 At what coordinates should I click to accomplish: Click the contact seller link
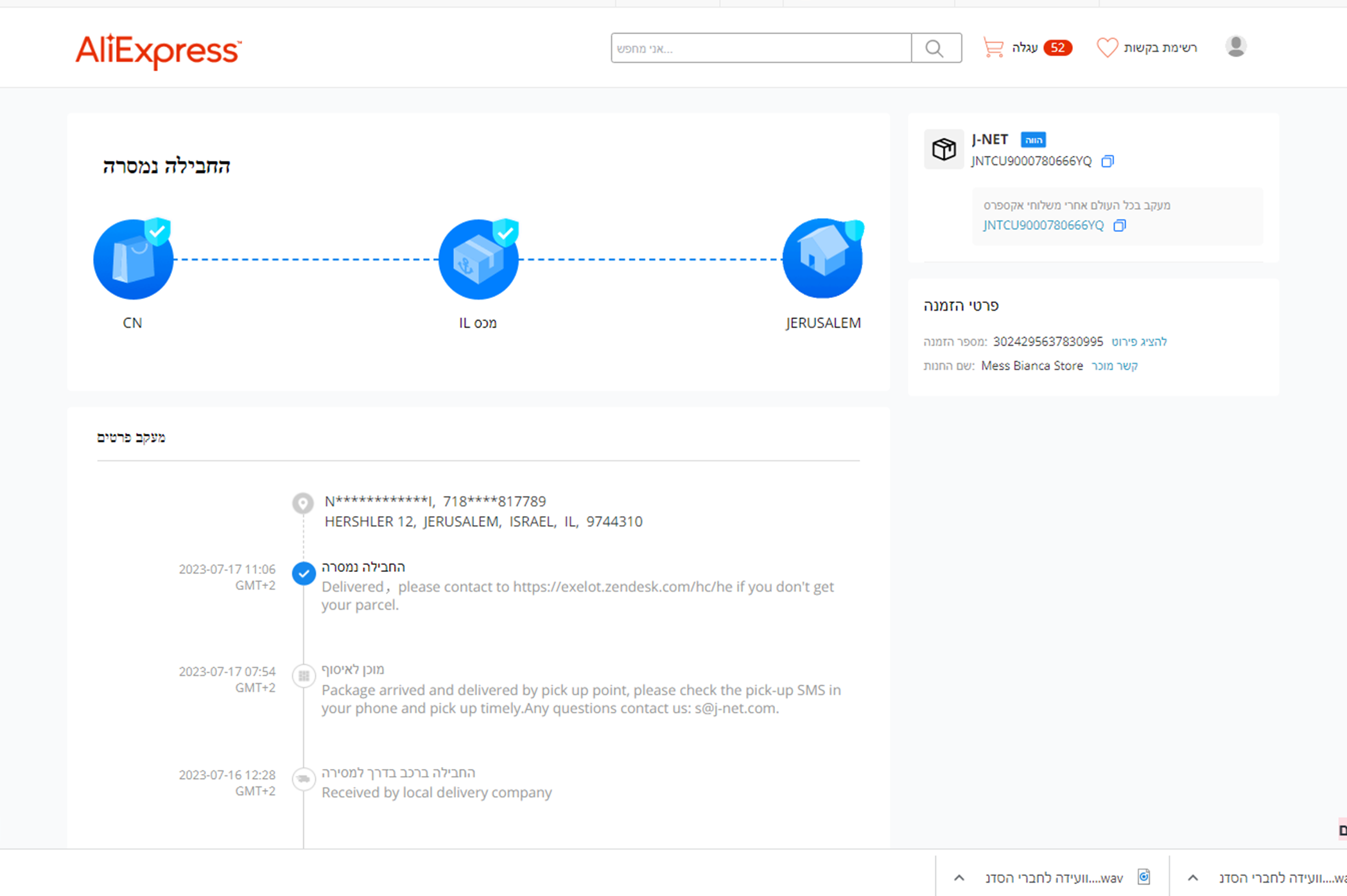1115,366
